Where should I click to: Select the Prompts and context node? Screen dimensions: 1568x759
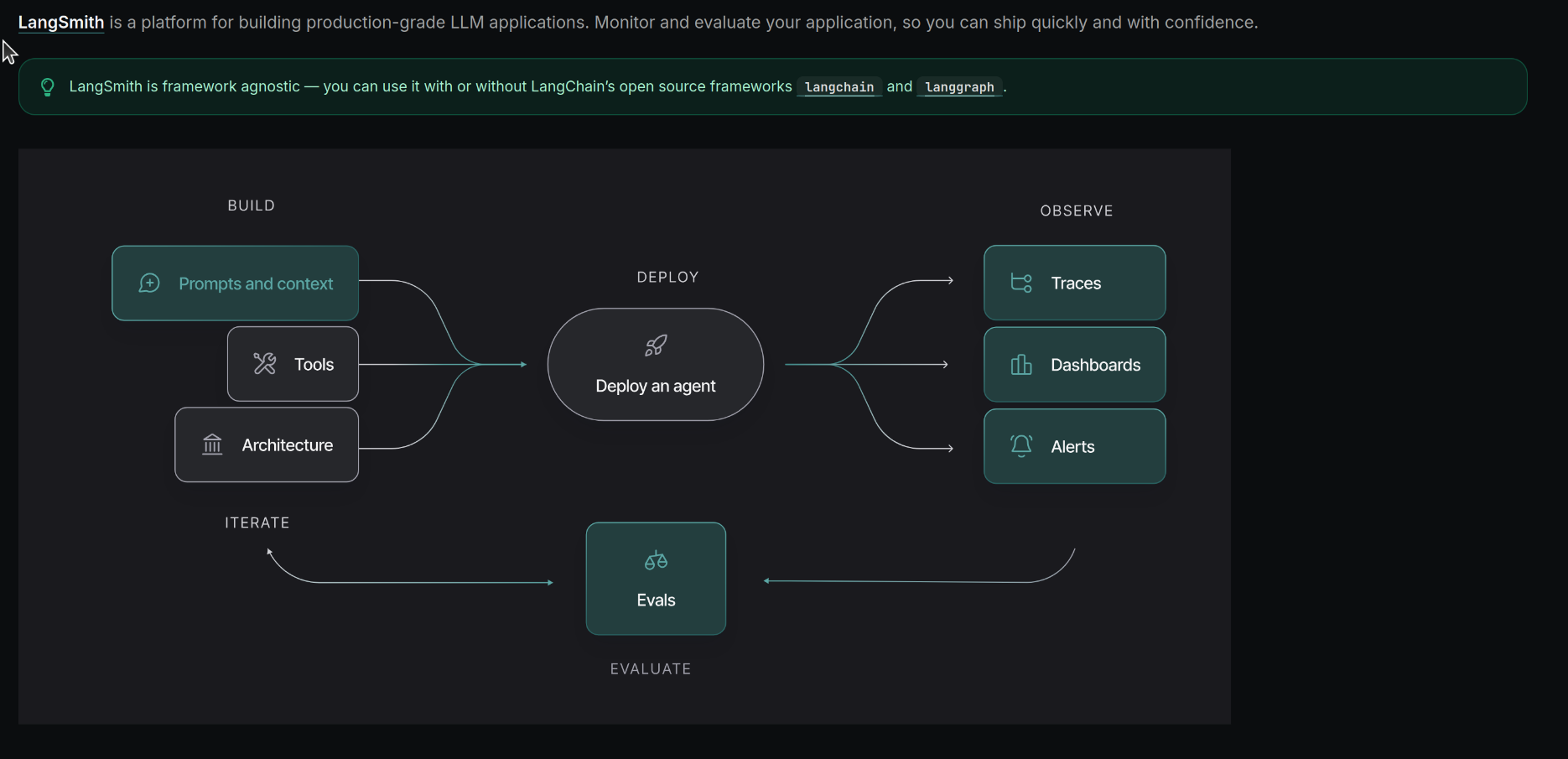(235, 283)
